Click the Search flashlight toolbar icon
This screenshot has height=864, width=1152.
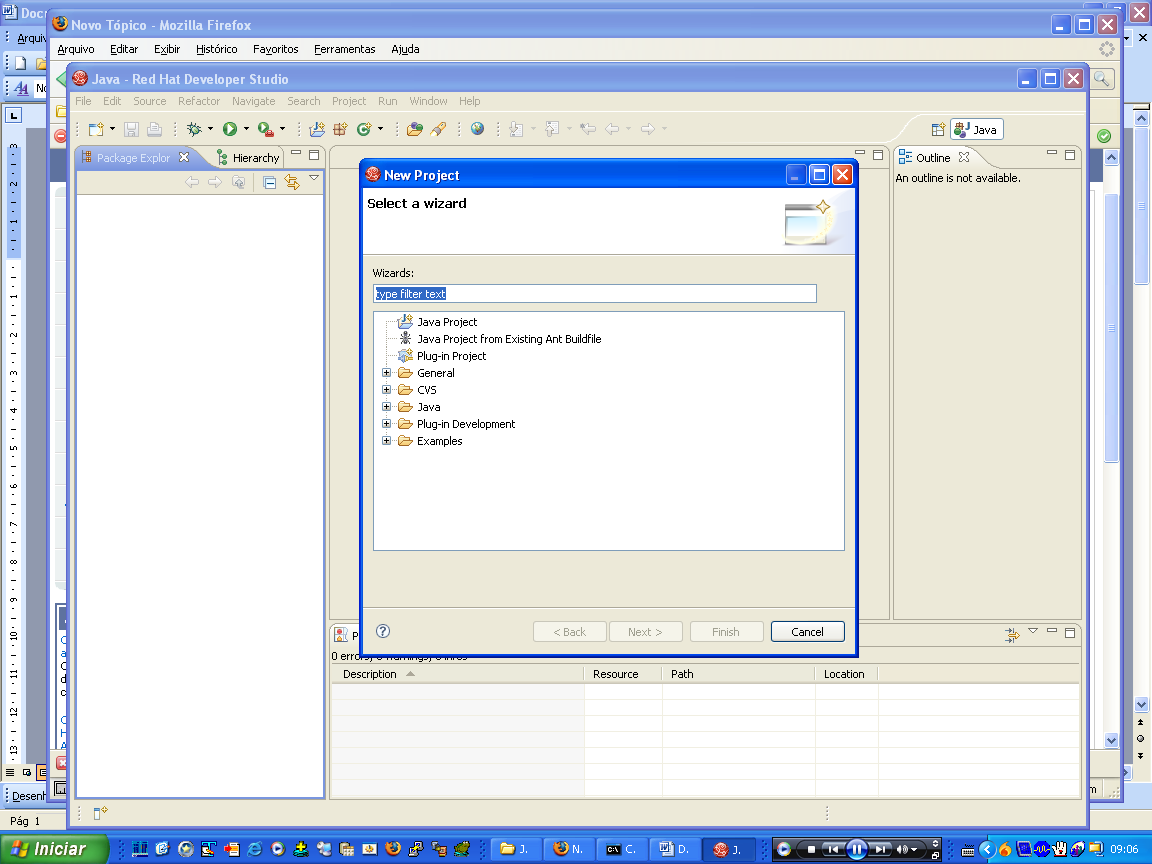438,129
